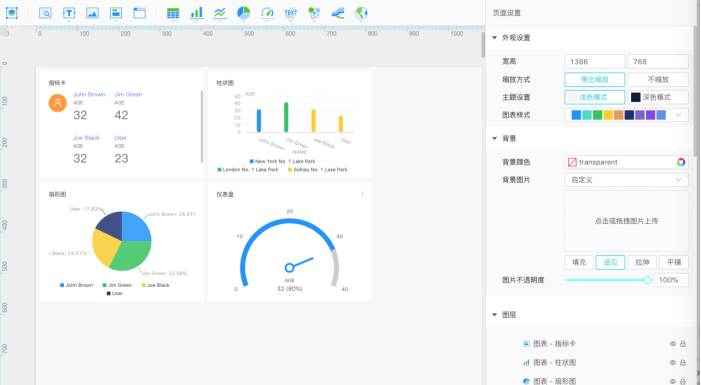
Task: Collapse the 外观设置 section
Action: pyautogui.click(x=494, y=38)
